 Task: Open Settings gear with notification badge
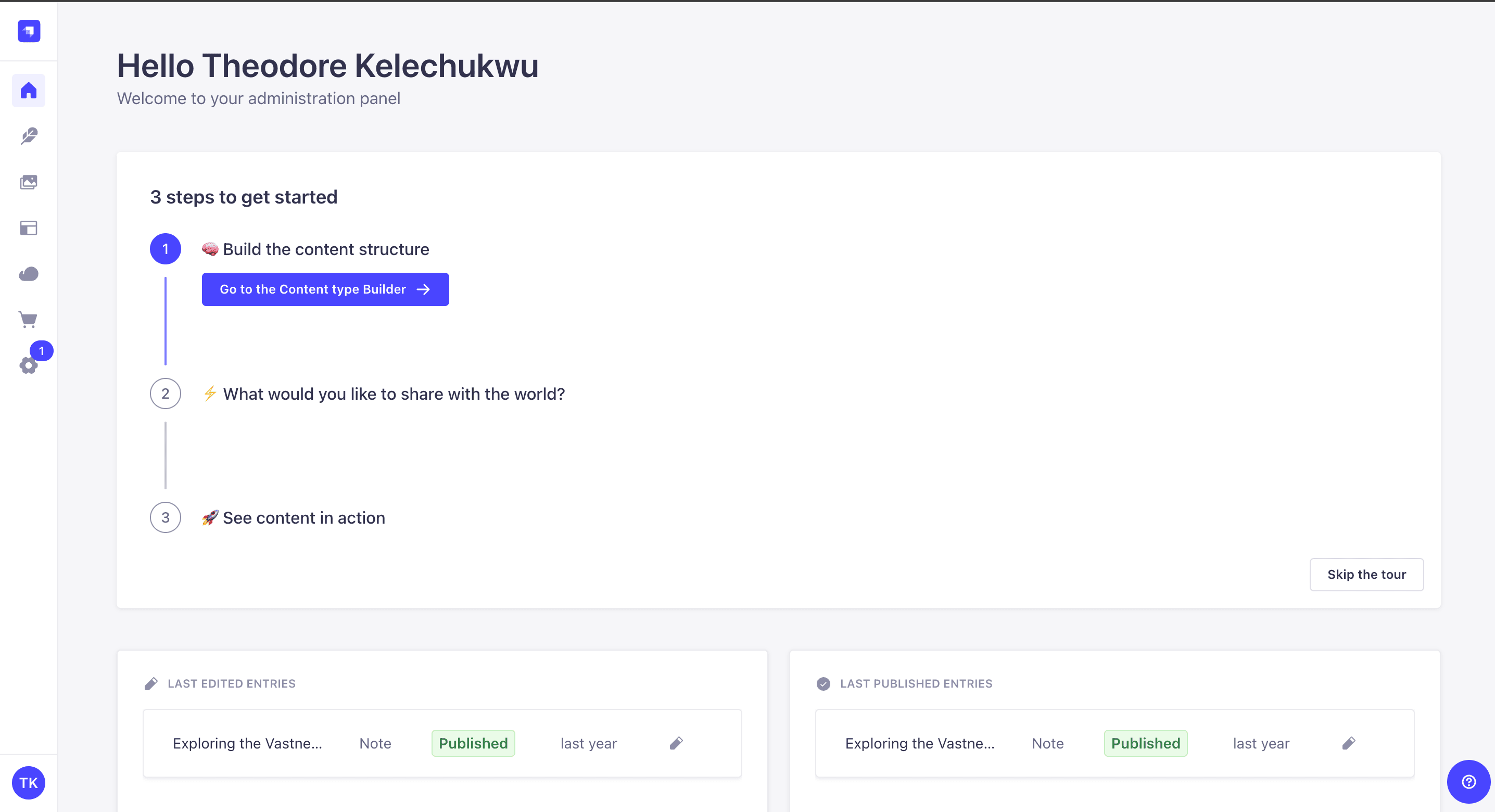coord(29,365)
